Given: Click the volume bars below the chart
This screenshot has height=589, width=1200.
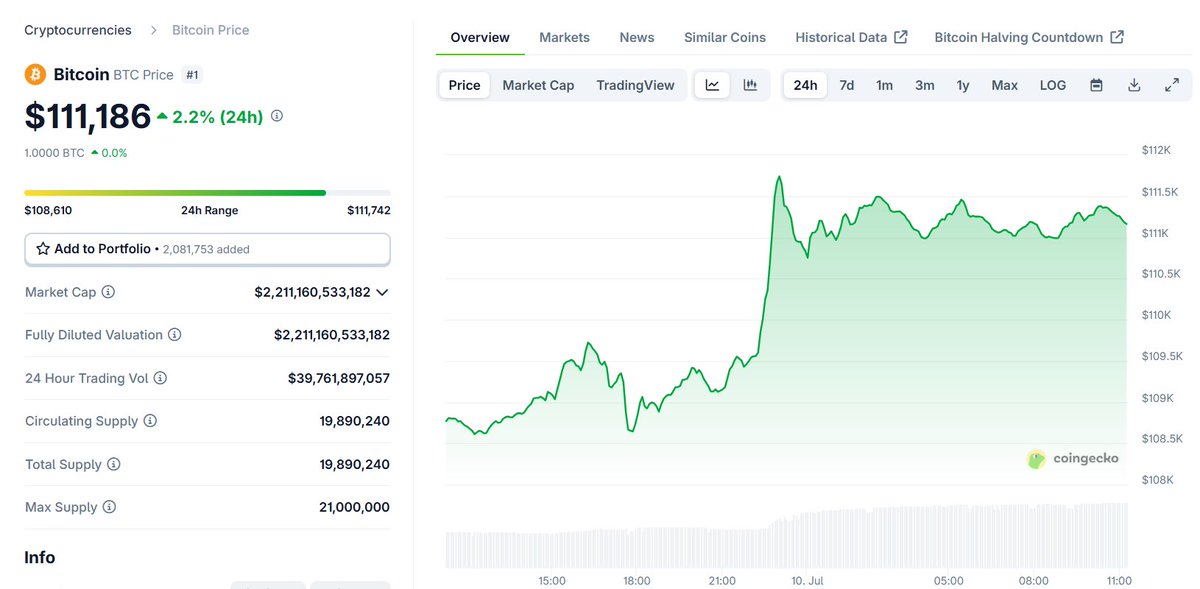Looking at the screenshot, I should pyautogui.click(x=786, y=535).
